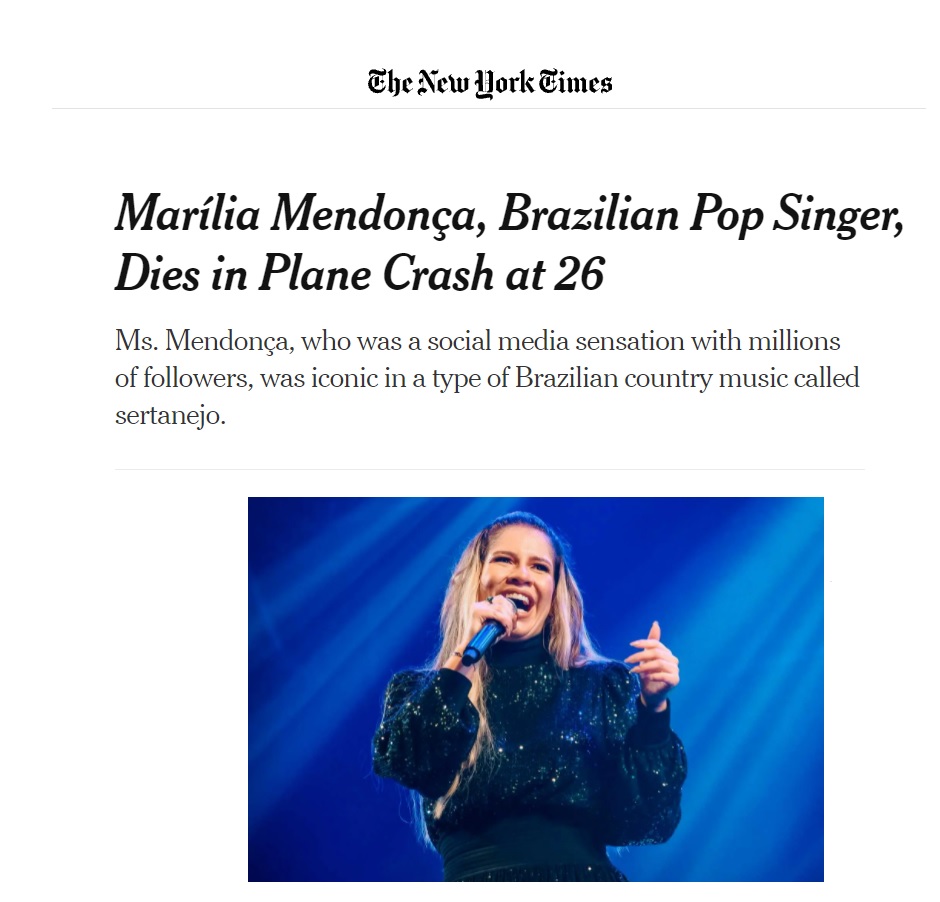Click the word "Times" in the masthead
The width and height of the screenshot is (940, 902).
[576, 82]
